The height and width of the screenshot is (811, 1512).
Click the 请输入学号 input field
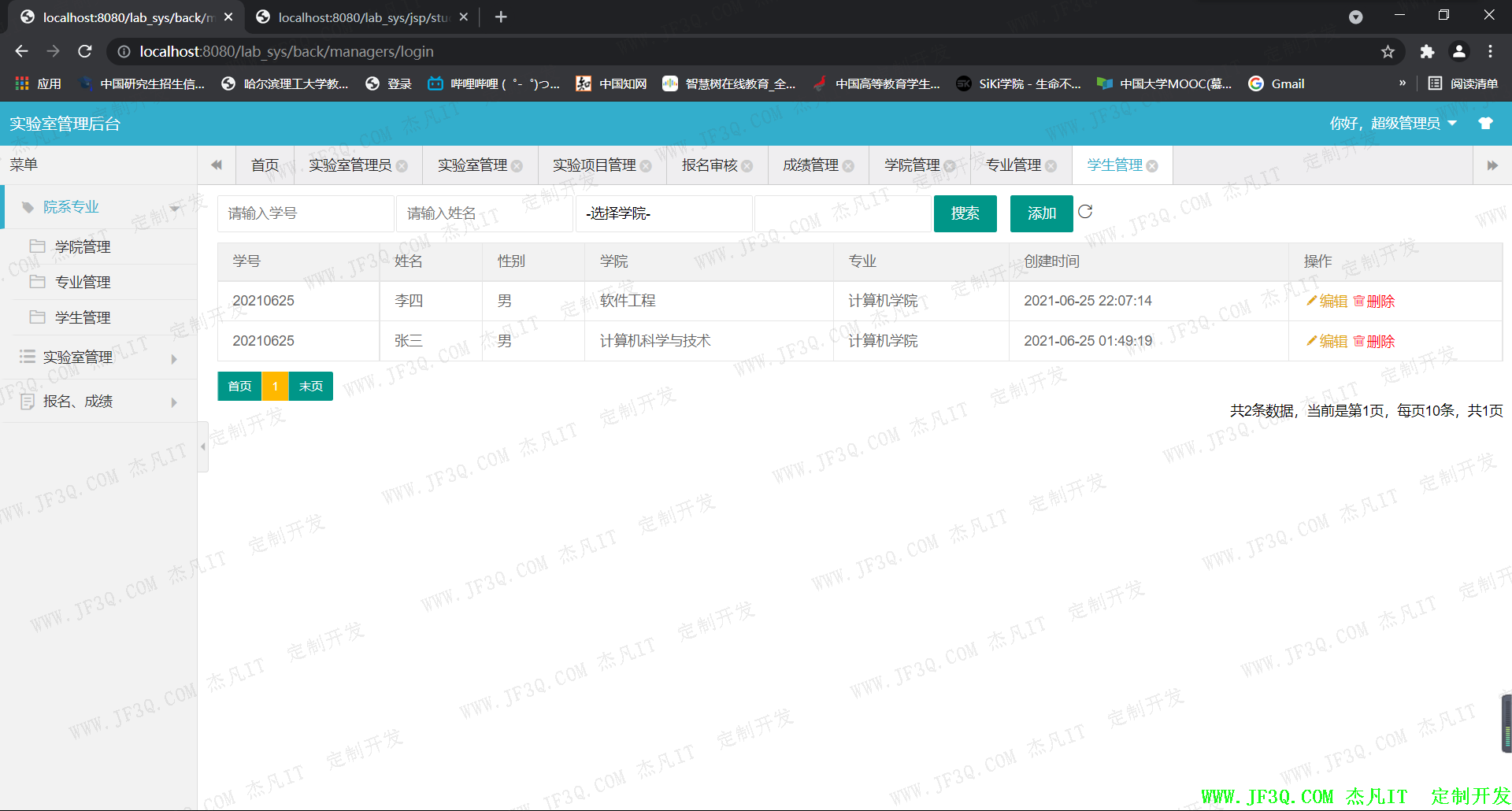pyautogui.click(x=306, y=213)
